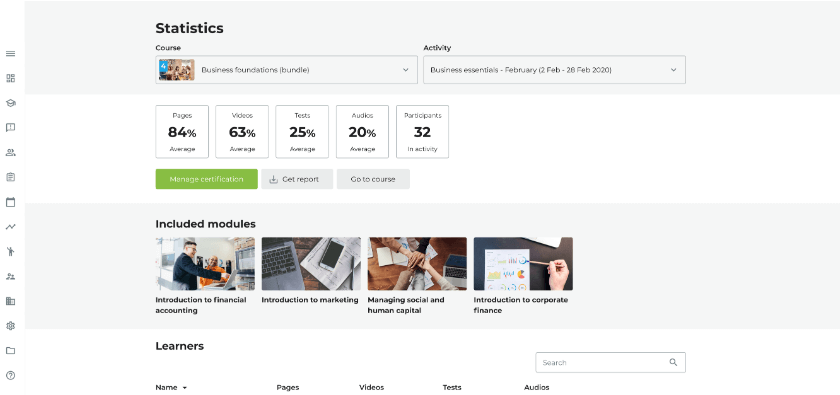Image resolution: width=840 pixels, height=395 pixels.
Task: Click the Audios 20% average card
Action: click(362, 132)
